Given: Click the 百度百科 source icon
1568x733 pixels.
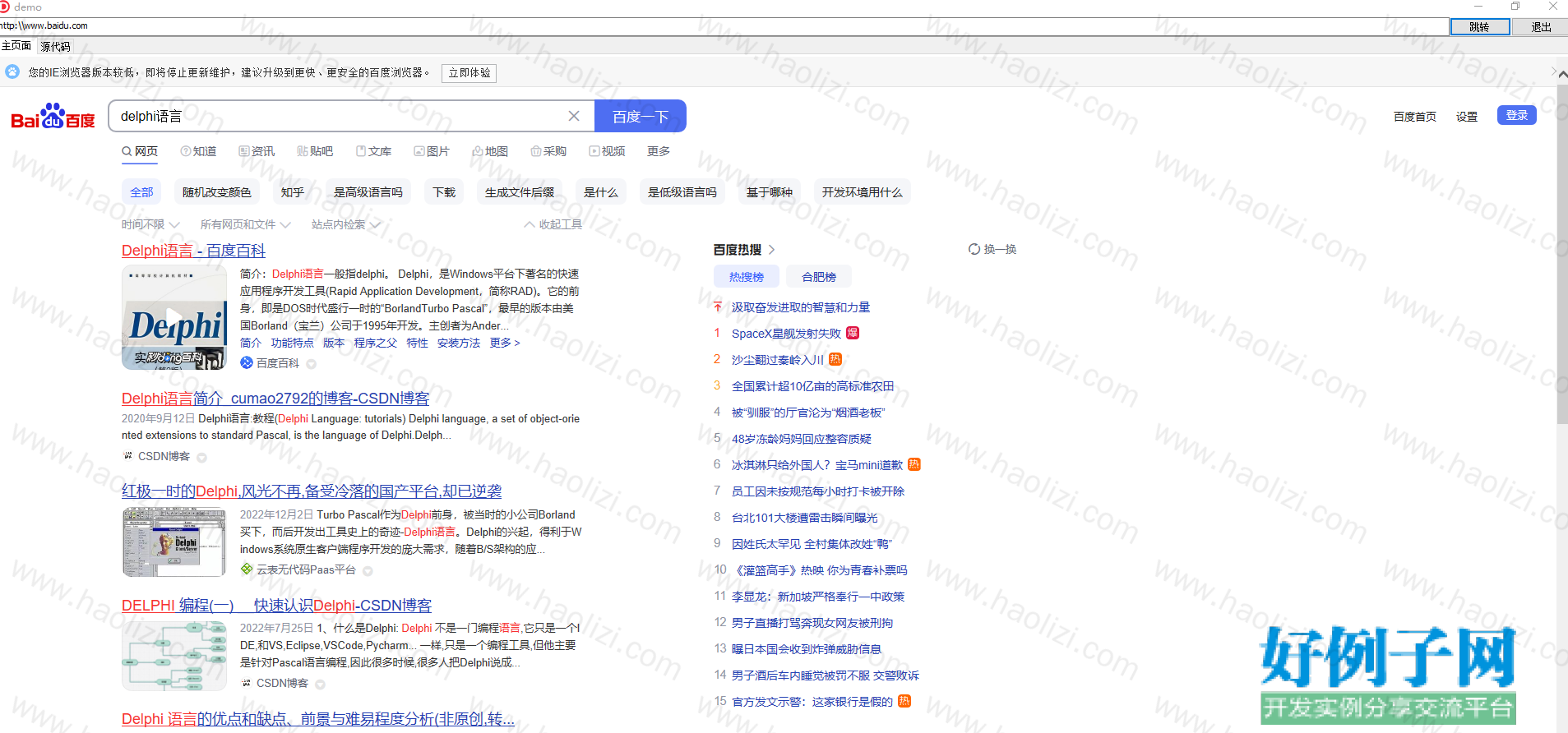Looking at the screenshot, I should point(247,362).
